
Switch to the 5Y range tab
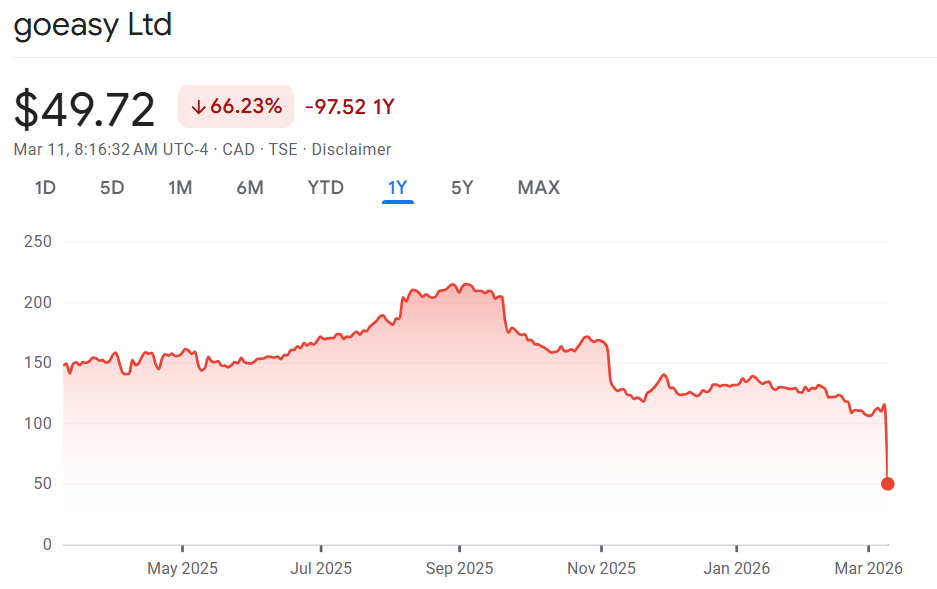462,187
